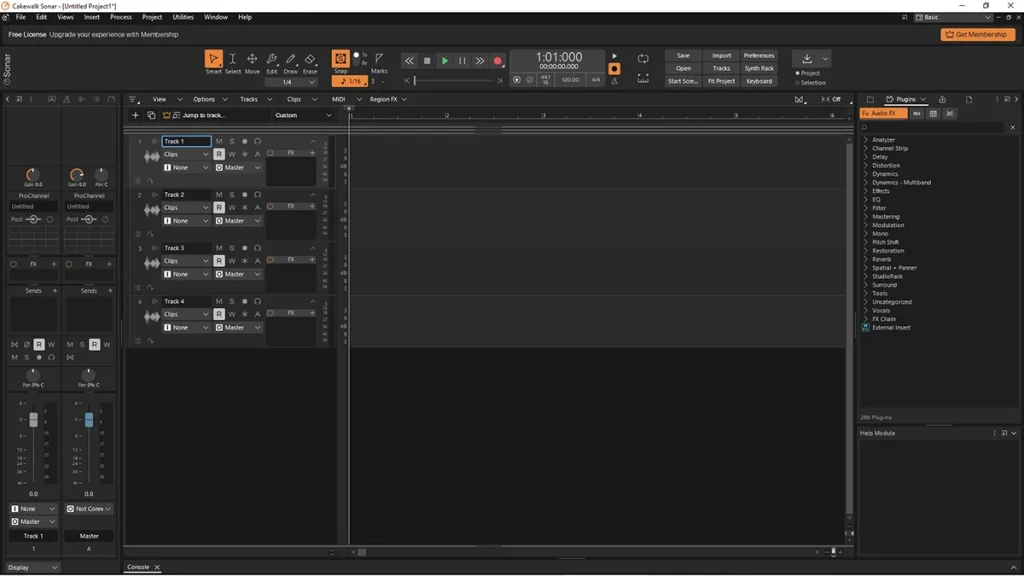Click the headphones icon on Track 1
Screen dimensions: 1024x576
coord(258,141)
